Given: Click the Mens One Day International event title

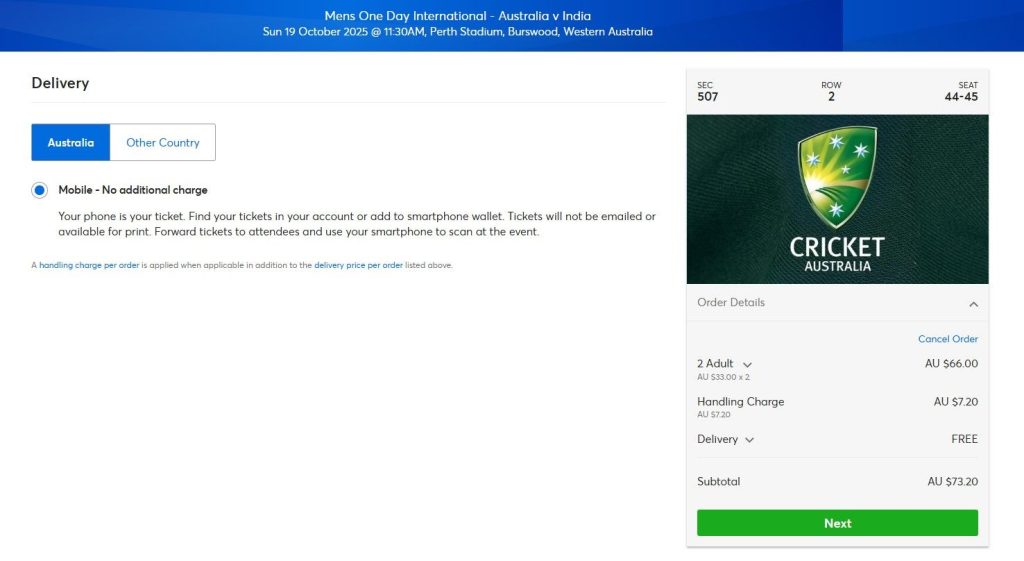Looking at the screenshot, I should pyautogui.click(x=457, y=16).
